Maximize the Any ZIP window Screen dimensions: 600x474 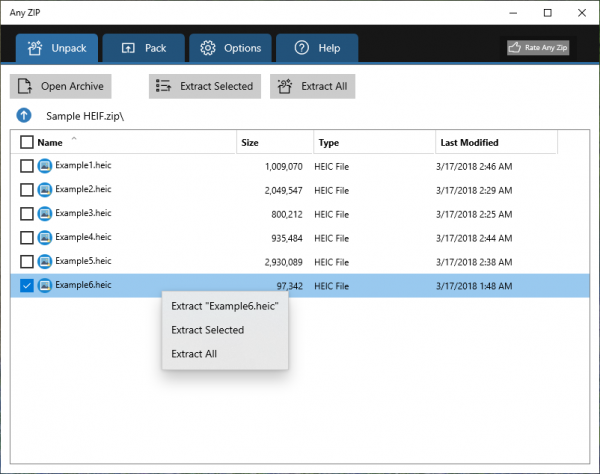pyautogui.click(x=548, y=13)
